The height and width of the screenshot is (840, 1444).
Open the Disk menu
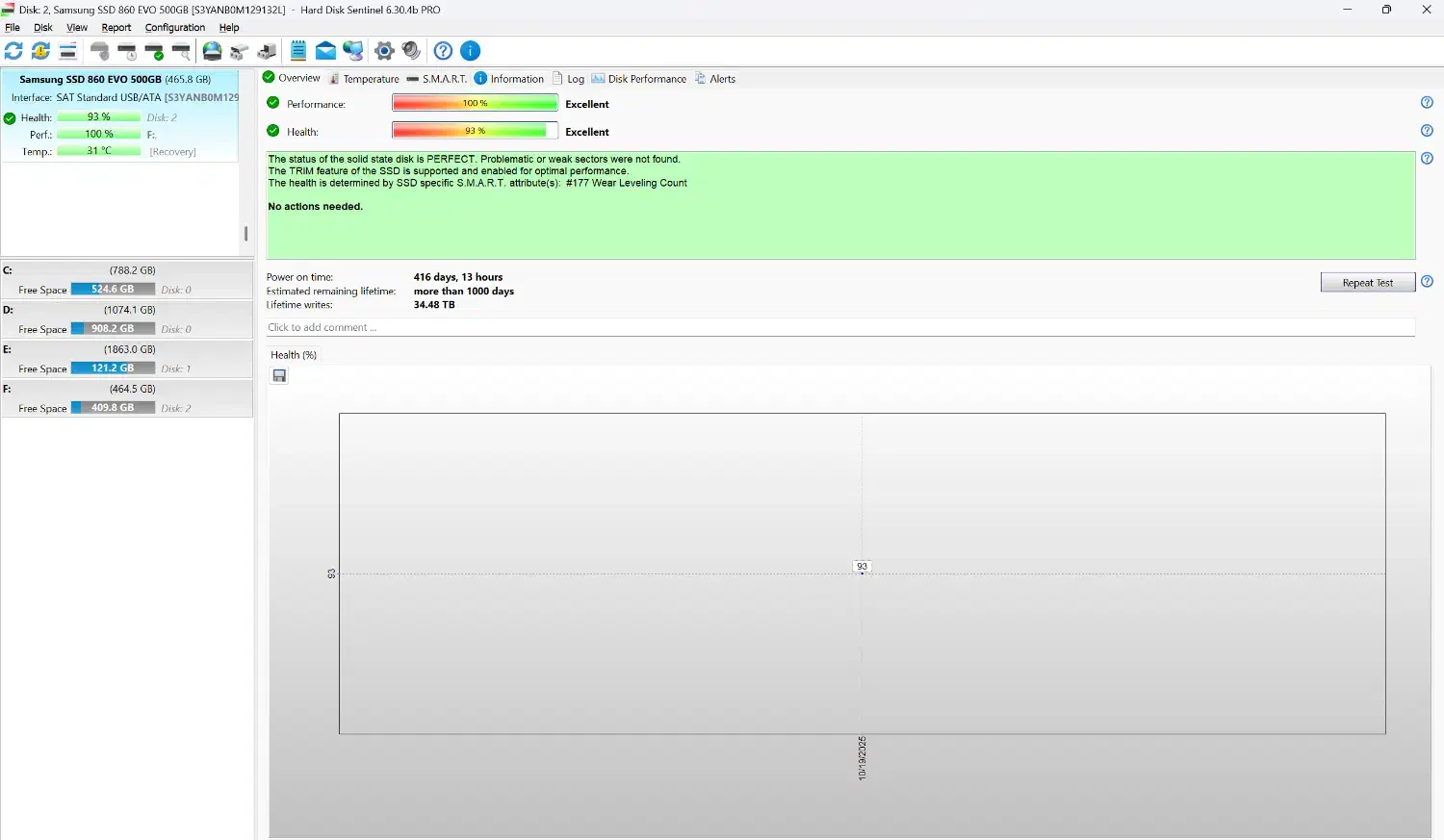[x=43, y=28]
